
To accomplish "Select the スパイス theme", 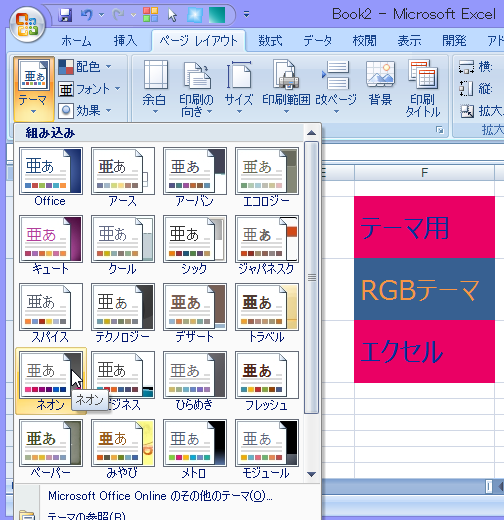I will click(x=51, y=313).
